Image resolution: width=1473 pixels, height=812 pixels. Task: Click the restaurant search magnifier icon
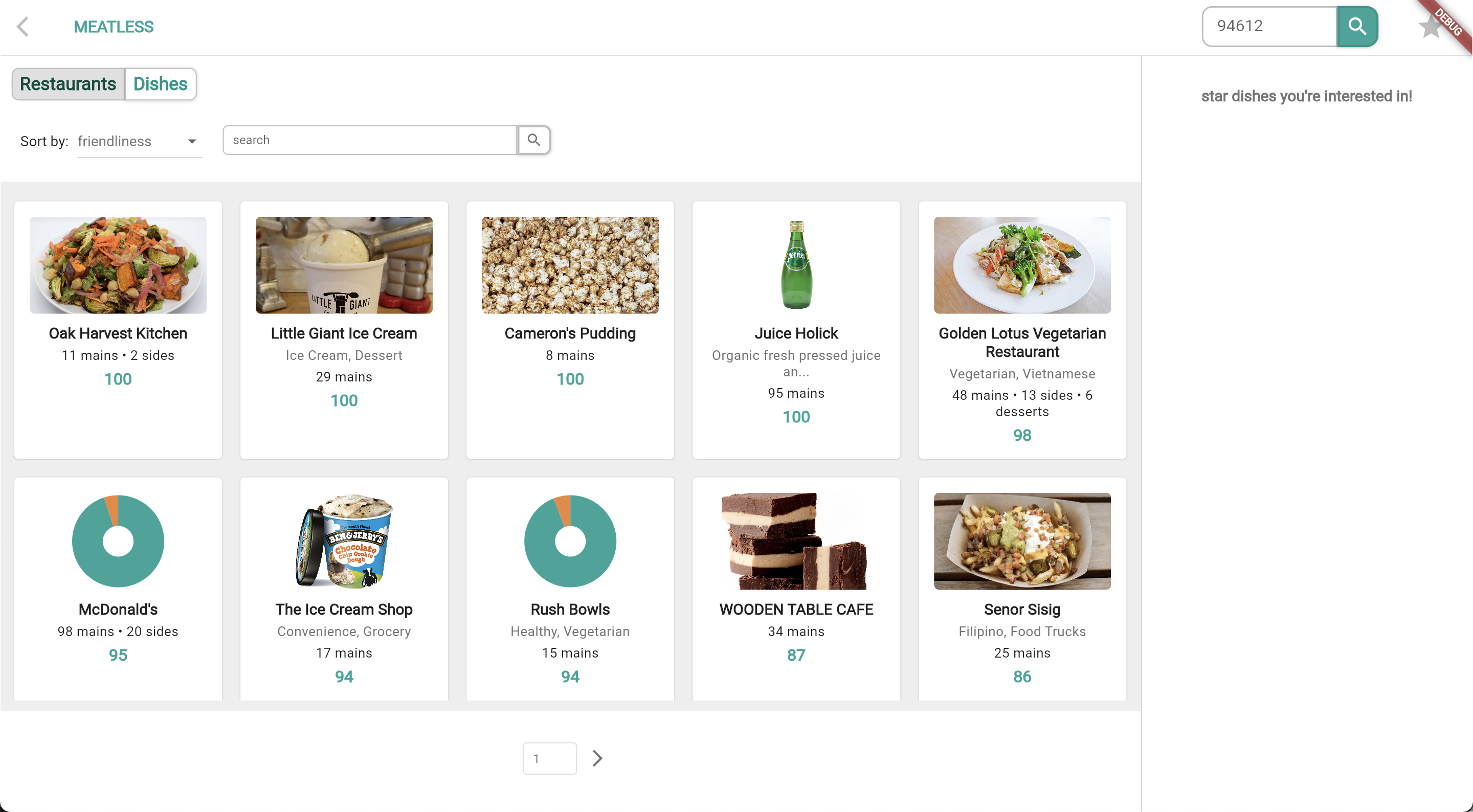[x=533, y=140]
